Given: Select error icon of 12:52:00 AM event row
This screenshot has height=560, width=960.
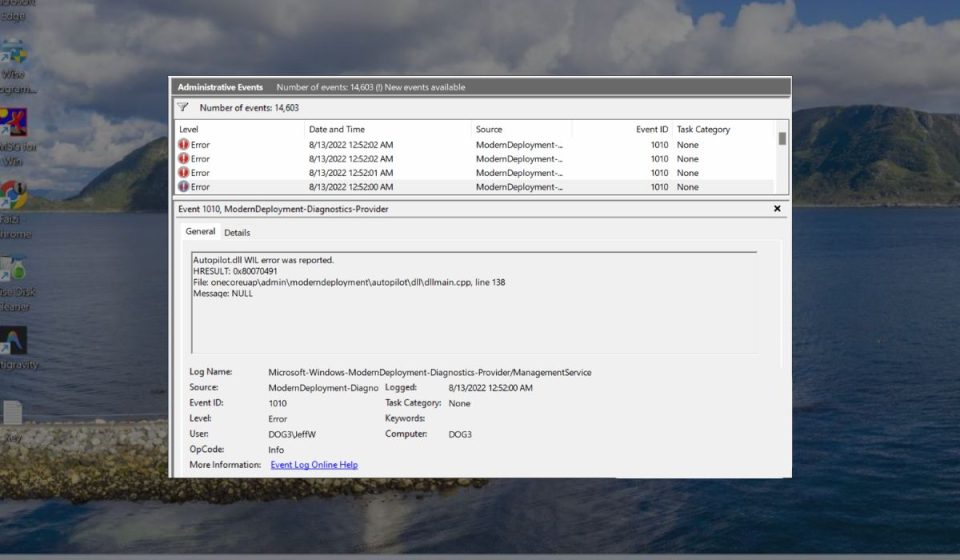Looking at the screenshot, I should (x=183, y=187).
